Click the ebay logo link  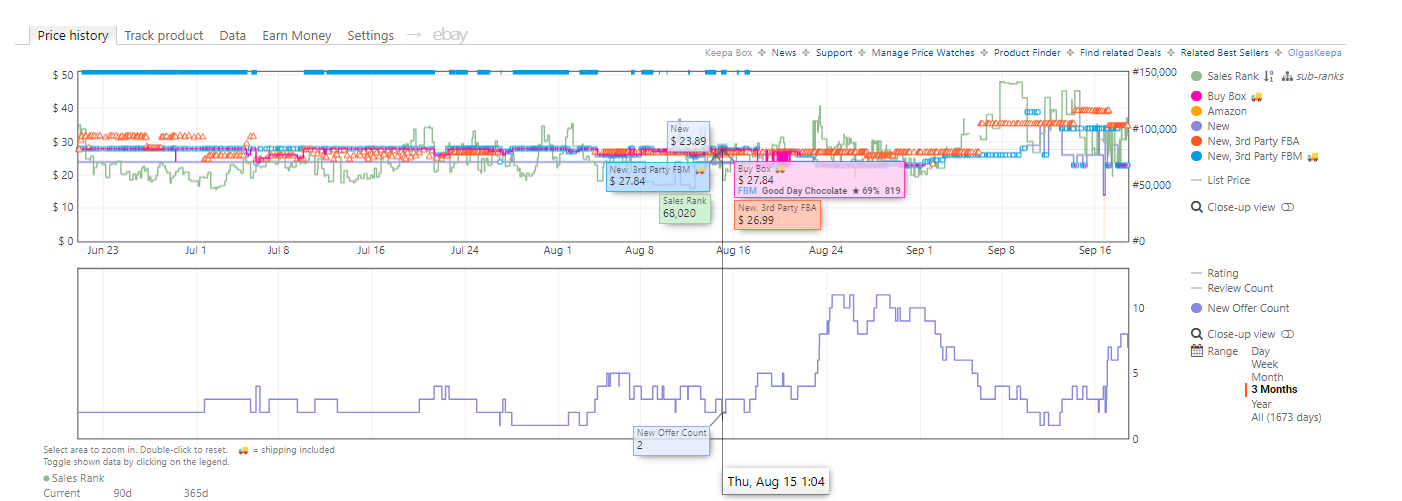[x=450, y=35]
